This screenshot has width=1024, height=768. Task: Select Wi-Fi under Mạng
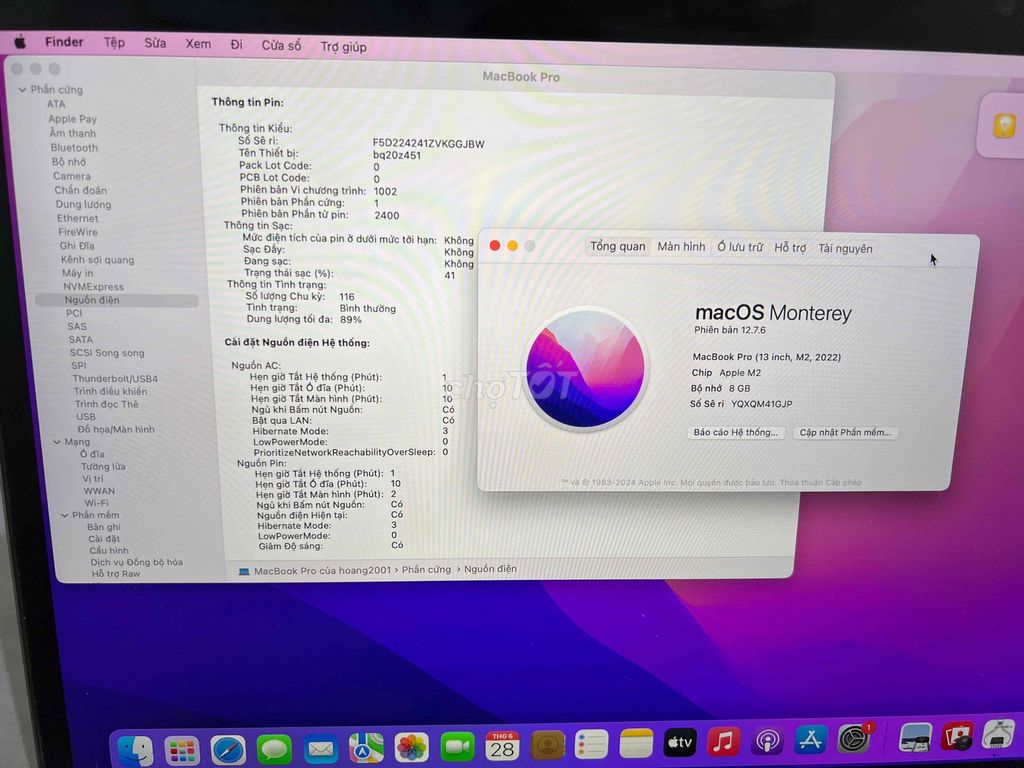click(97, 504)
